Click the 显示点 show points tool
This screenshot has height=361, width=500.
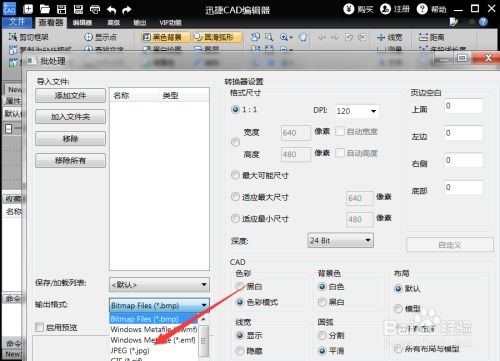[x=101, y=37]
